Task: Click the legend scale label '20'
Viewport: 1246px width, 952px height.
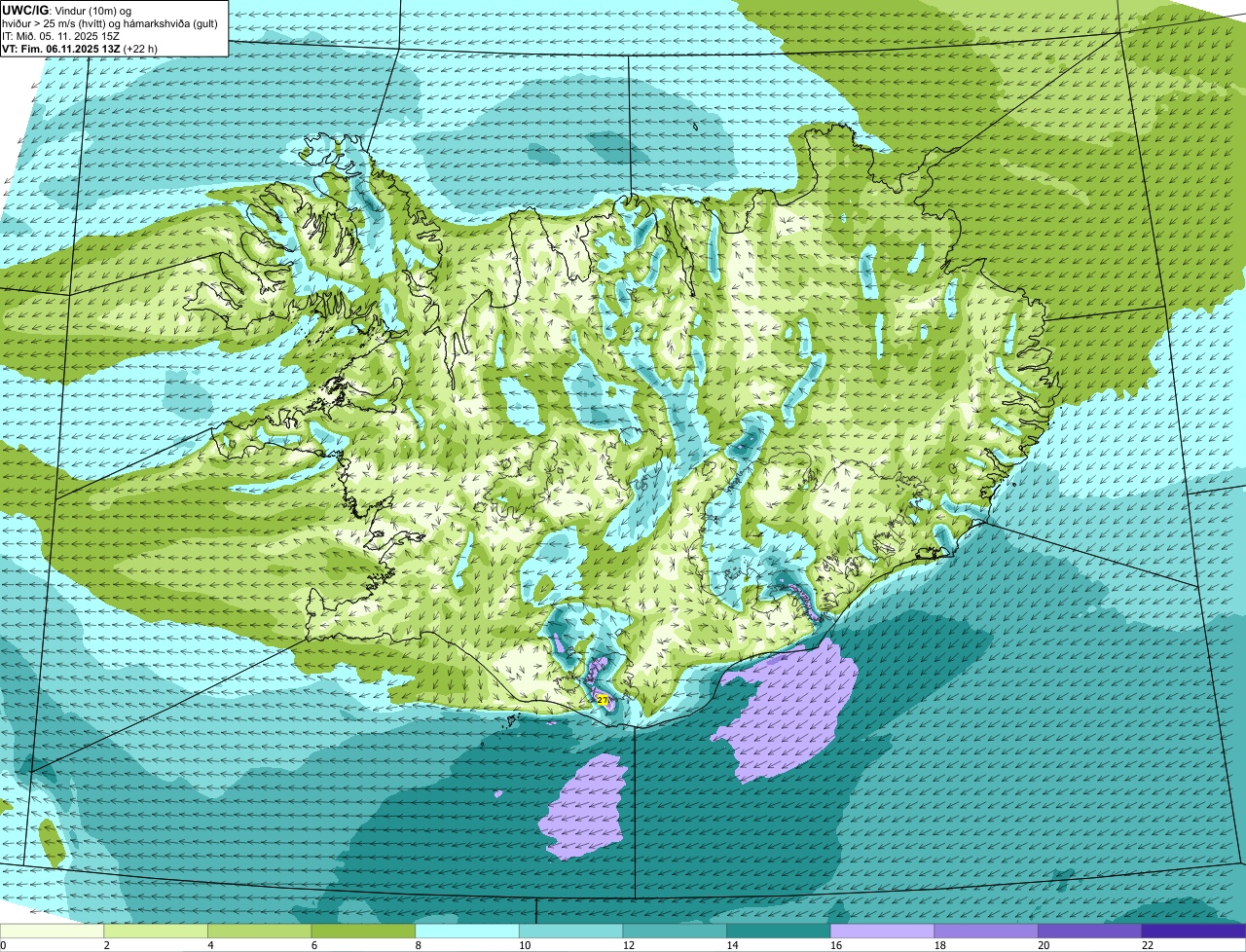Action: 1044,945
